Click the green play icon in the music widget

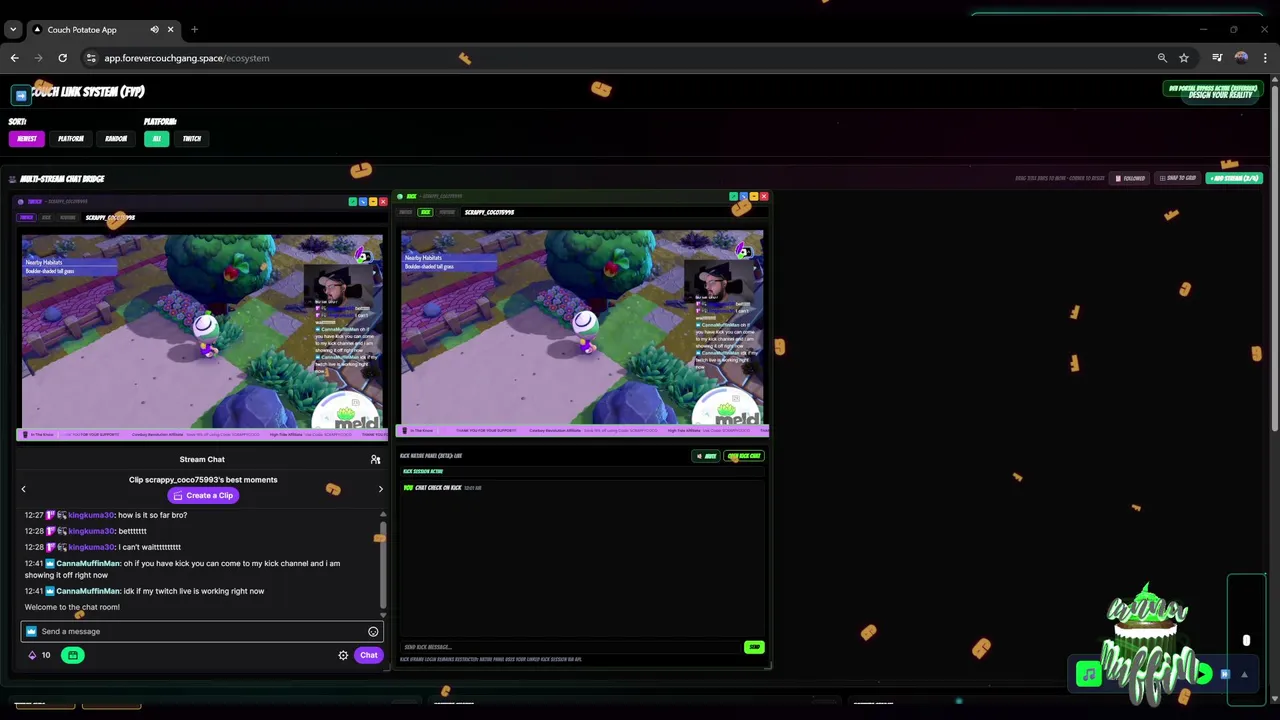pyautogui.click(x=1202, y=674)
